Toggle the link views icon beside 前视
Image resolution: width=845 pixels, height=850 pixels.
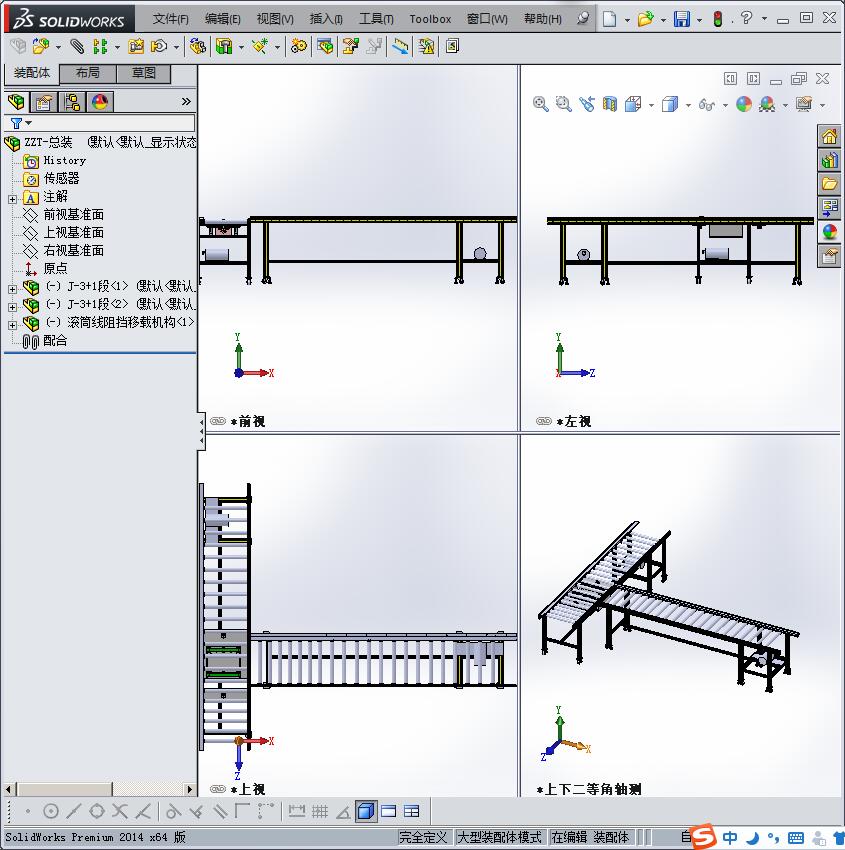[x=218, y=421]
